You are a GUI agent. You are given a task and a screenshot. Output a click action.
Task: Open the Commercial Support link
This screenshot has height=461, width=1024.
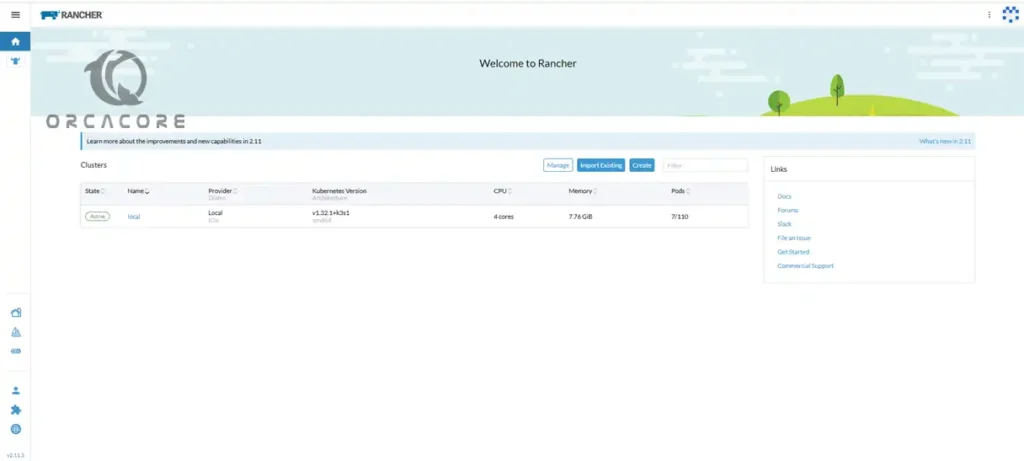[x=805, y=266]
